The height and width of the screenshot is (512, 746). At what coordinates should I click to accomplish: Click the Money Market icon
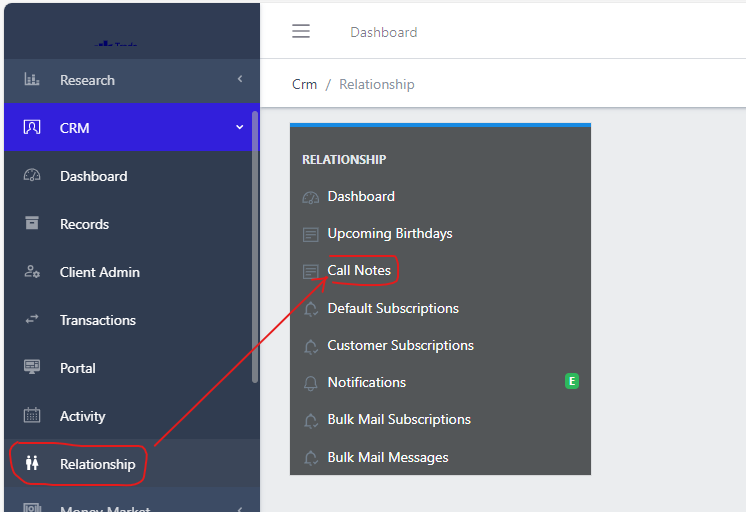point(32,507)
